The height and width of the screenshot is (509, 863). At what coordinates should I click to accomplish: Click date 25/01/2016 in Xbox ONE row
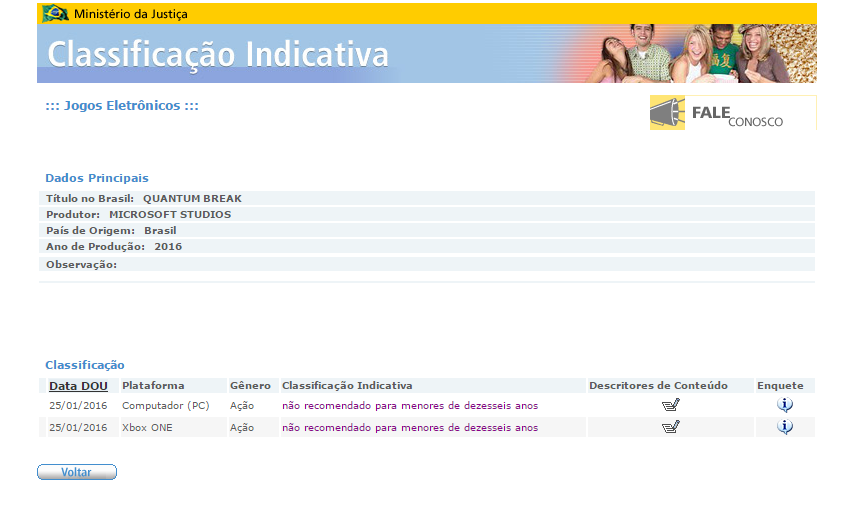click(x=78, y=428)
